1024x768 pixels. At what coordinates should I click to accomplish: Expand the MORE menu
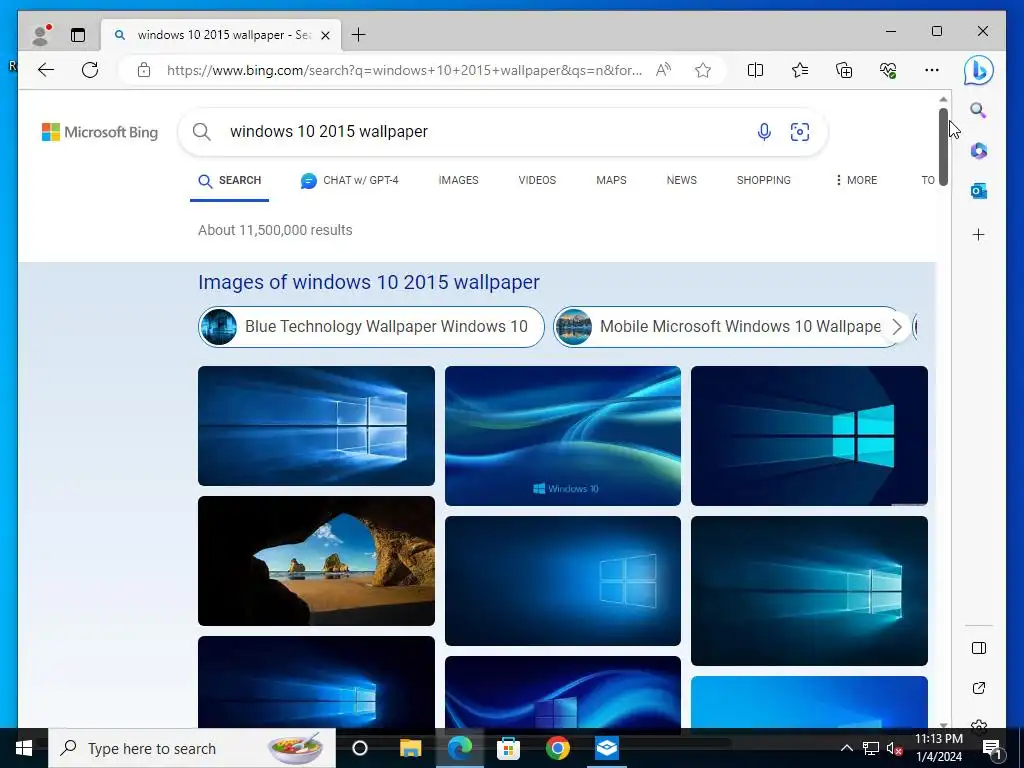click(x=856, y=180)
